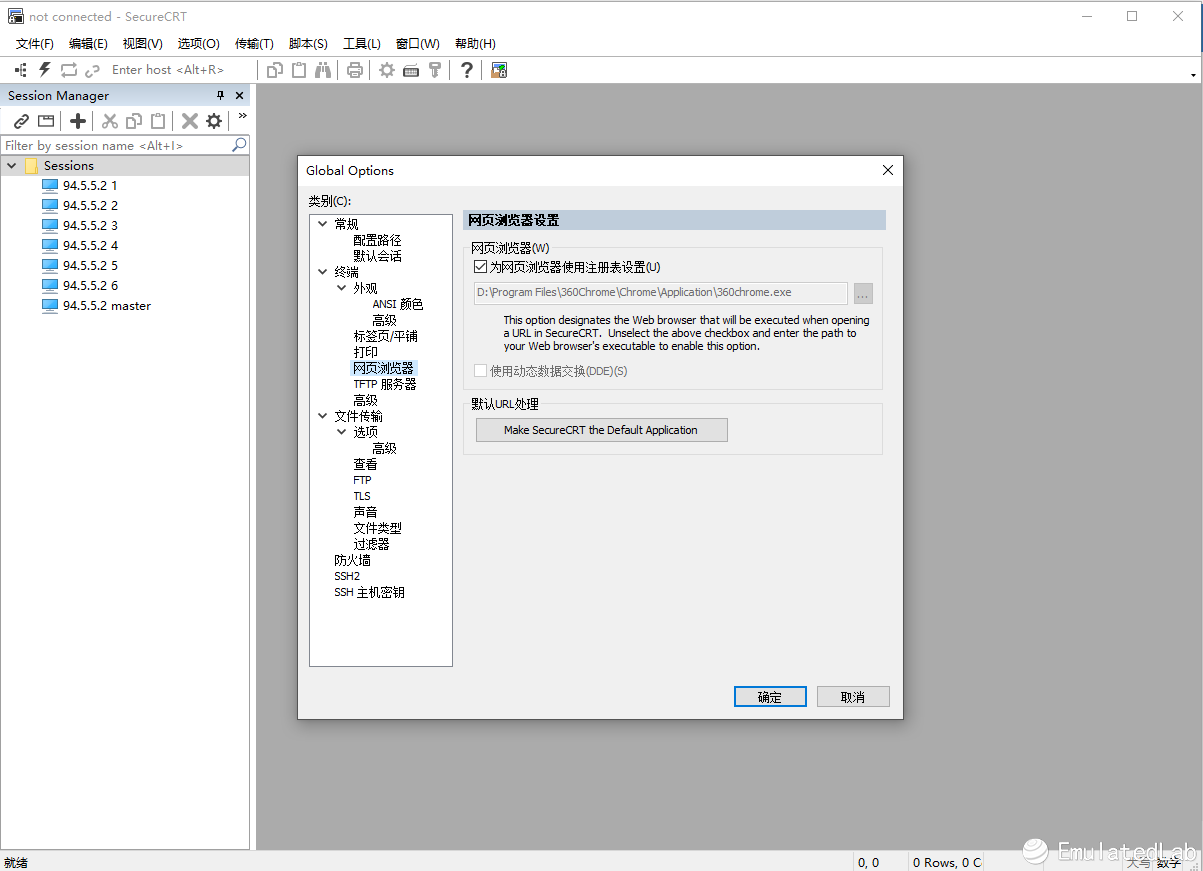Open the 窗口(W) menu
This screenshot has width=1203, height=871.
(417, 43)
